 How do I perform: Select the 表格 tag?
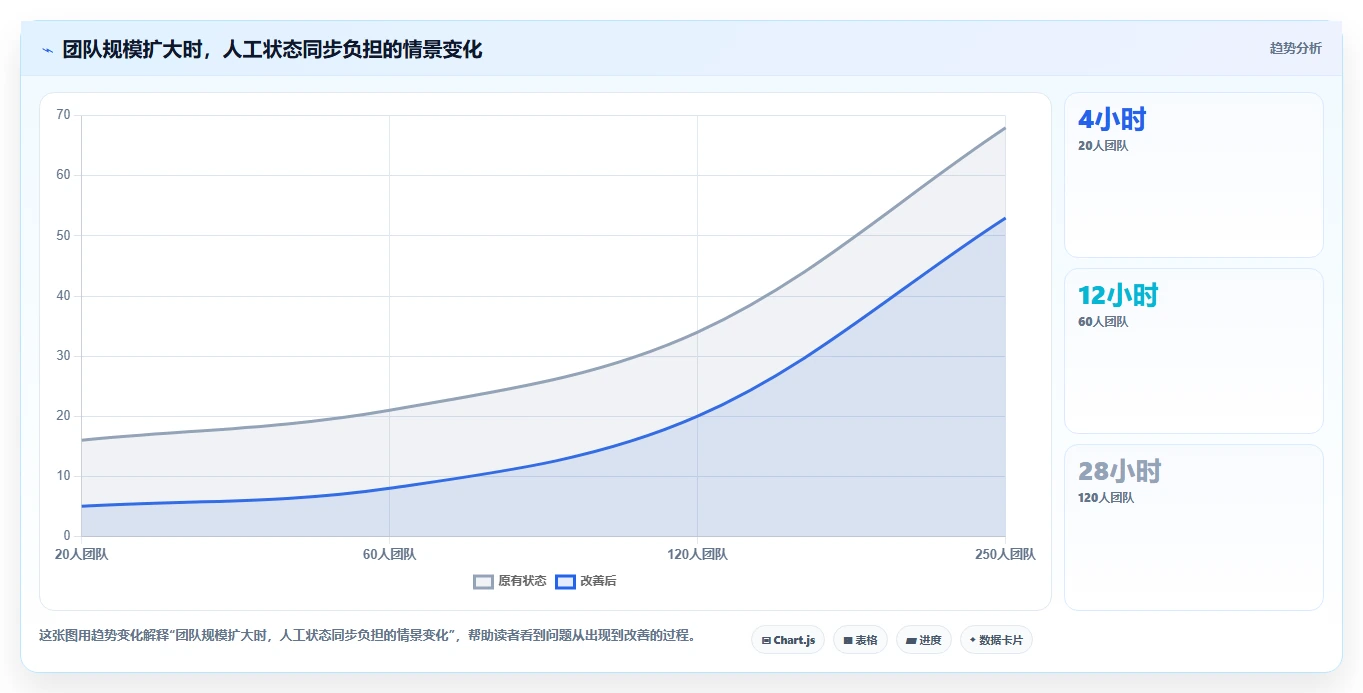tap(860, 640)
